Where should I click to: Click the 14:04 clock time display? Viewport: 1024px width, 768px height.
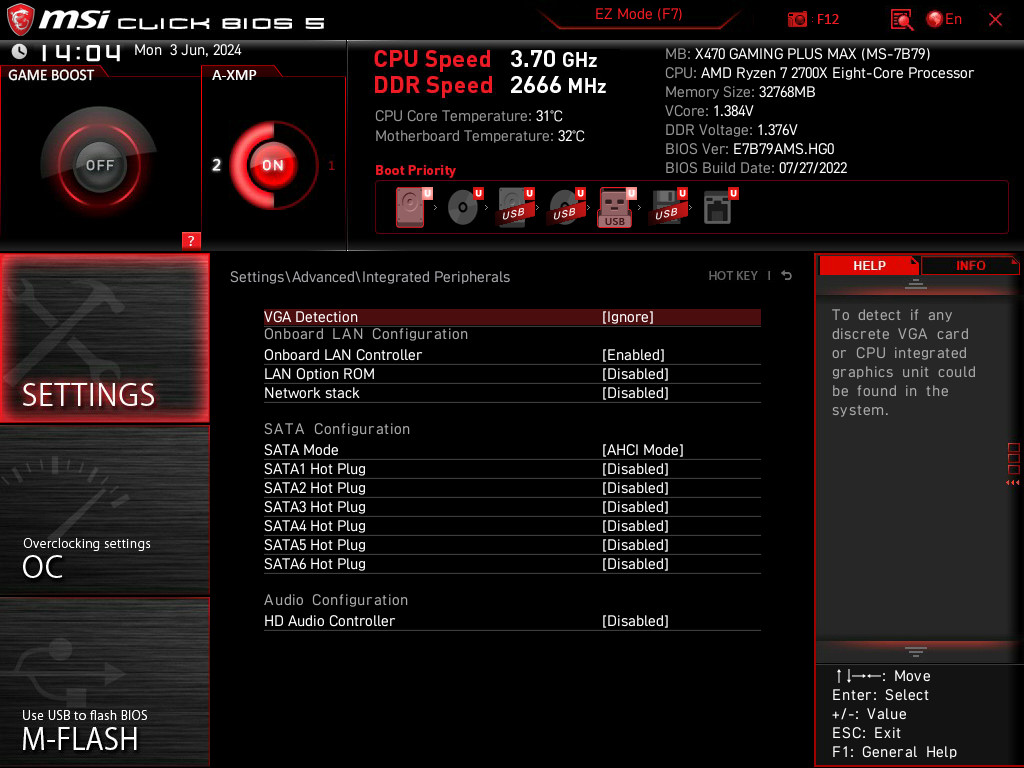tap(80, 52)
